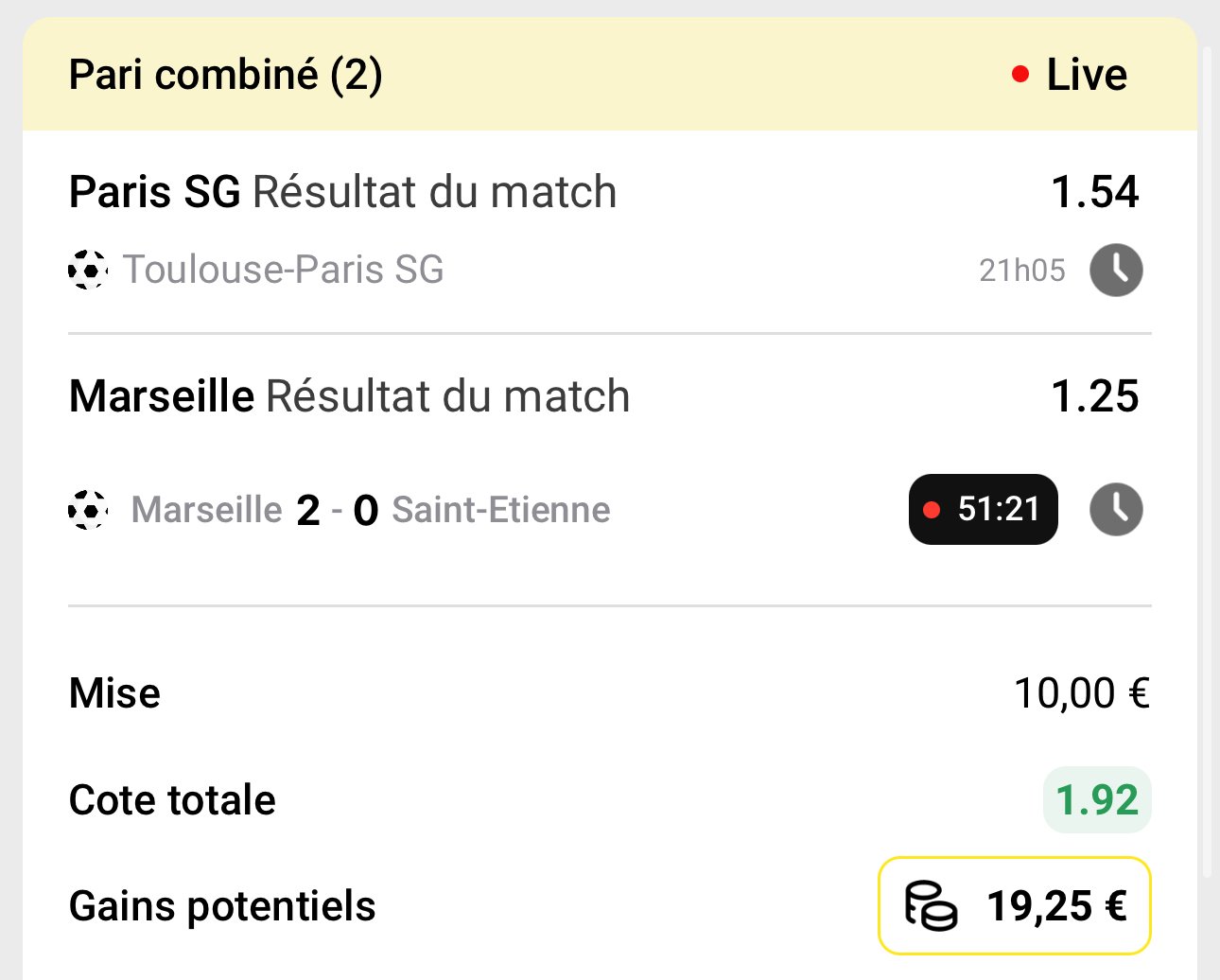Image resolution: width=1220 pixels, height=980 pixels.
Task: Select the 1.54 Paris SG odds
Action: point(1095,192)
